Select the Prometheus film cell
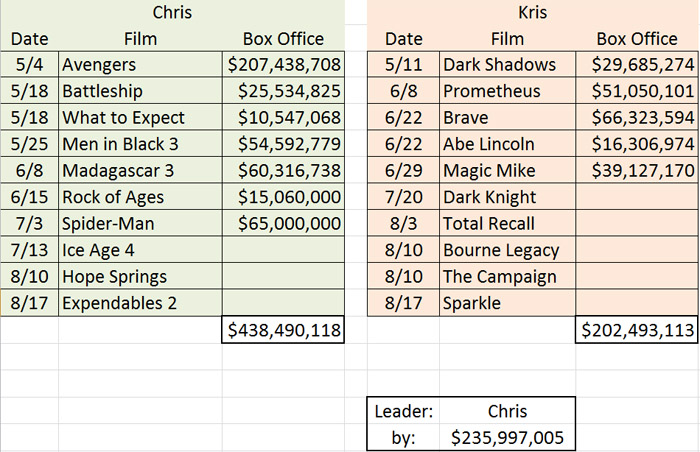 pyautogui.click(x=507, y=91)
